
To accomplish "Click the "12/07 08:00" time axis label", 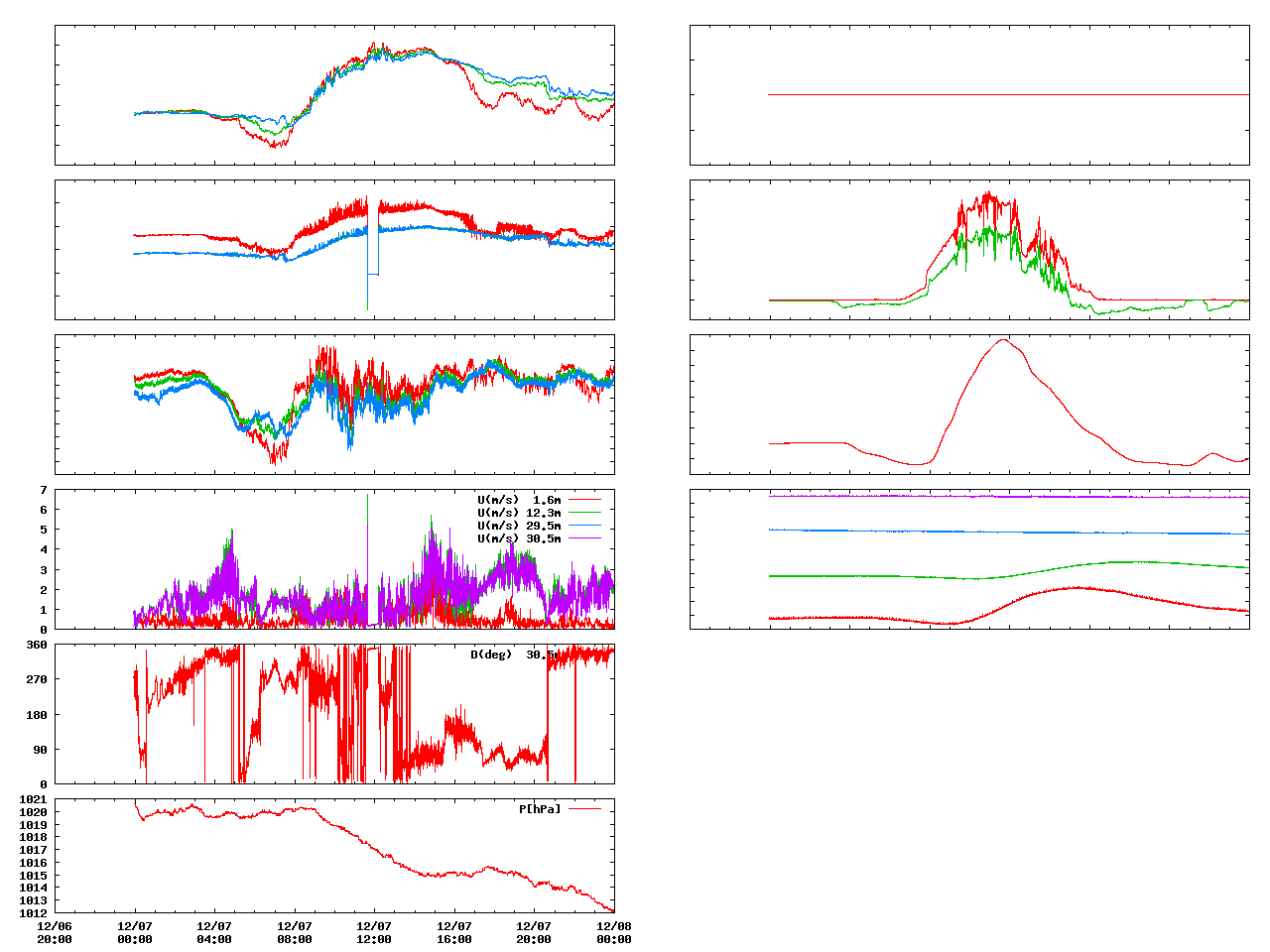I will (x=295, y=933).
